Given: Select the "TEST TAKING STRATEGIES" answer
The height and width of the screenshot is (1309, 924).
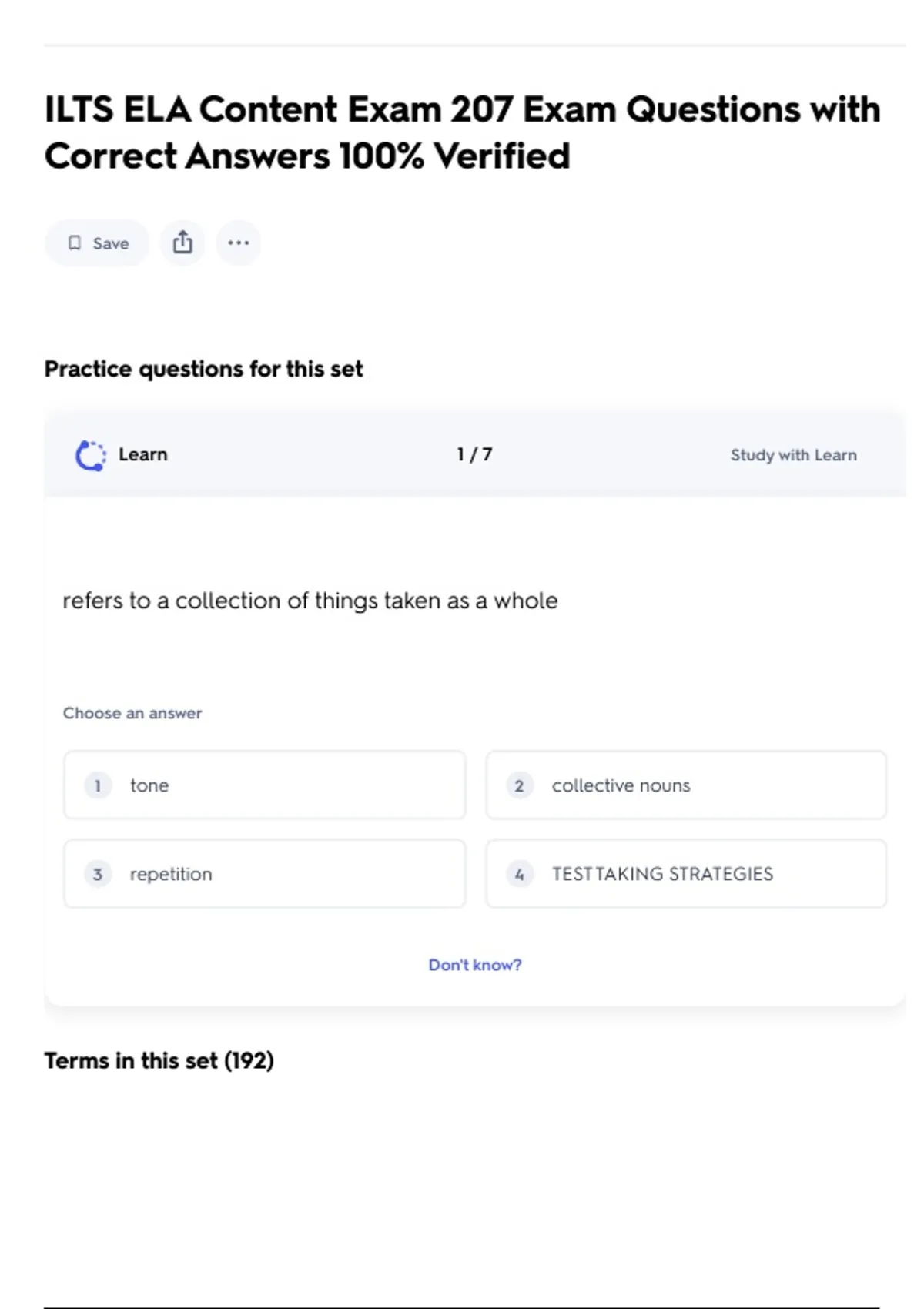Looking at the screenshot, I should tap(685, 874).
